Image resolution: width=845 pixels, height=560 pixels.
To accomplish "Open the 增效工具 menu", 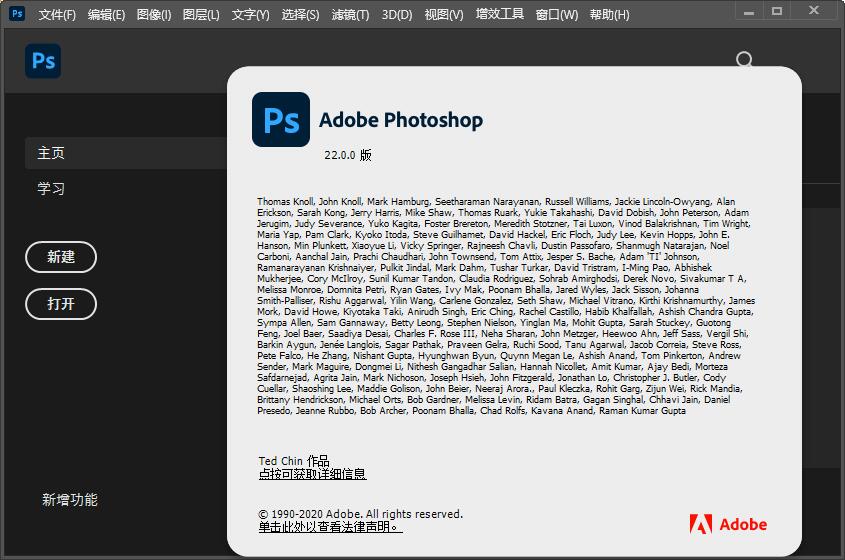I will [500, 14].
